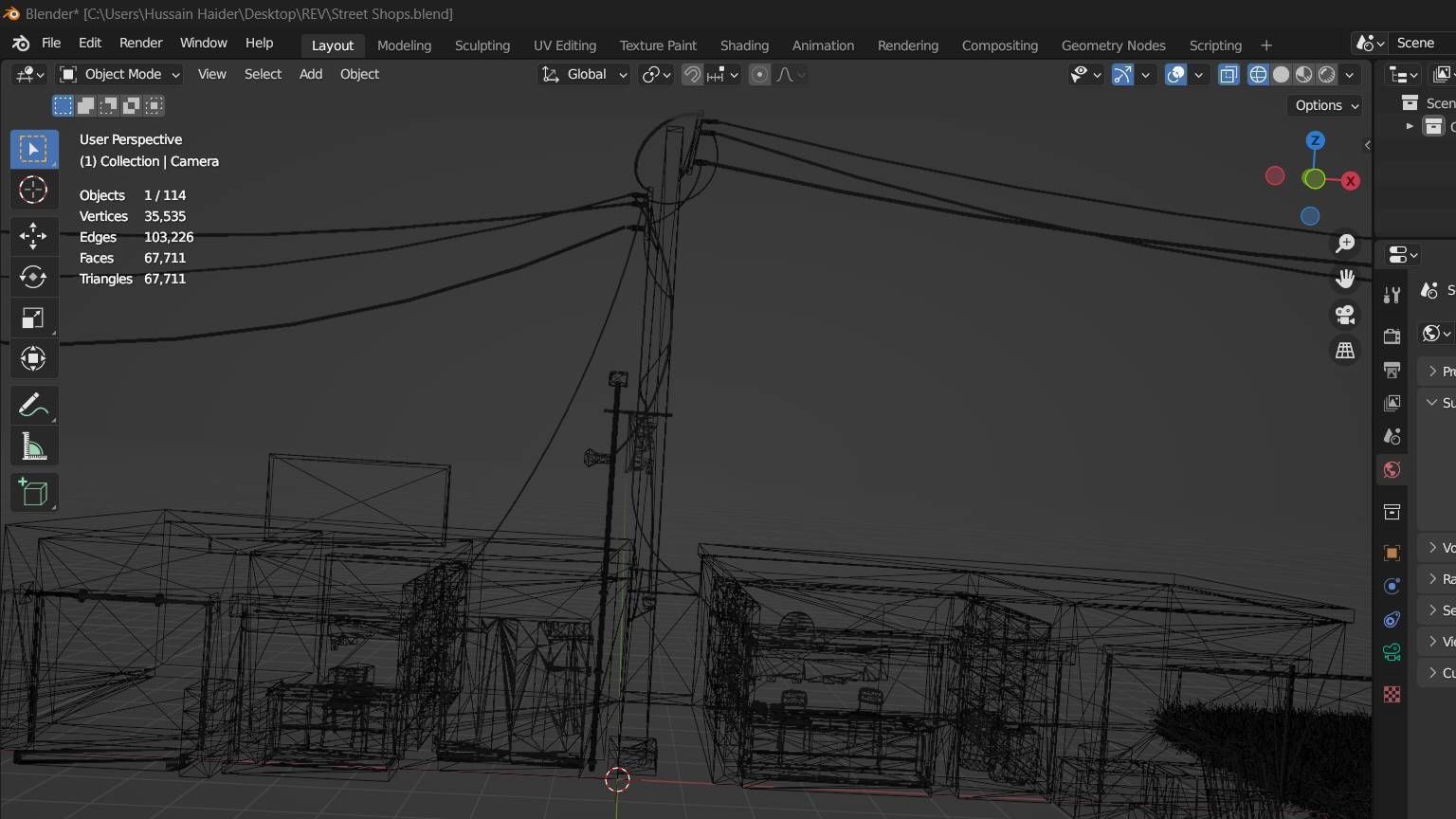
Task: Select the Rotate tool
Action: click(33, 277)
